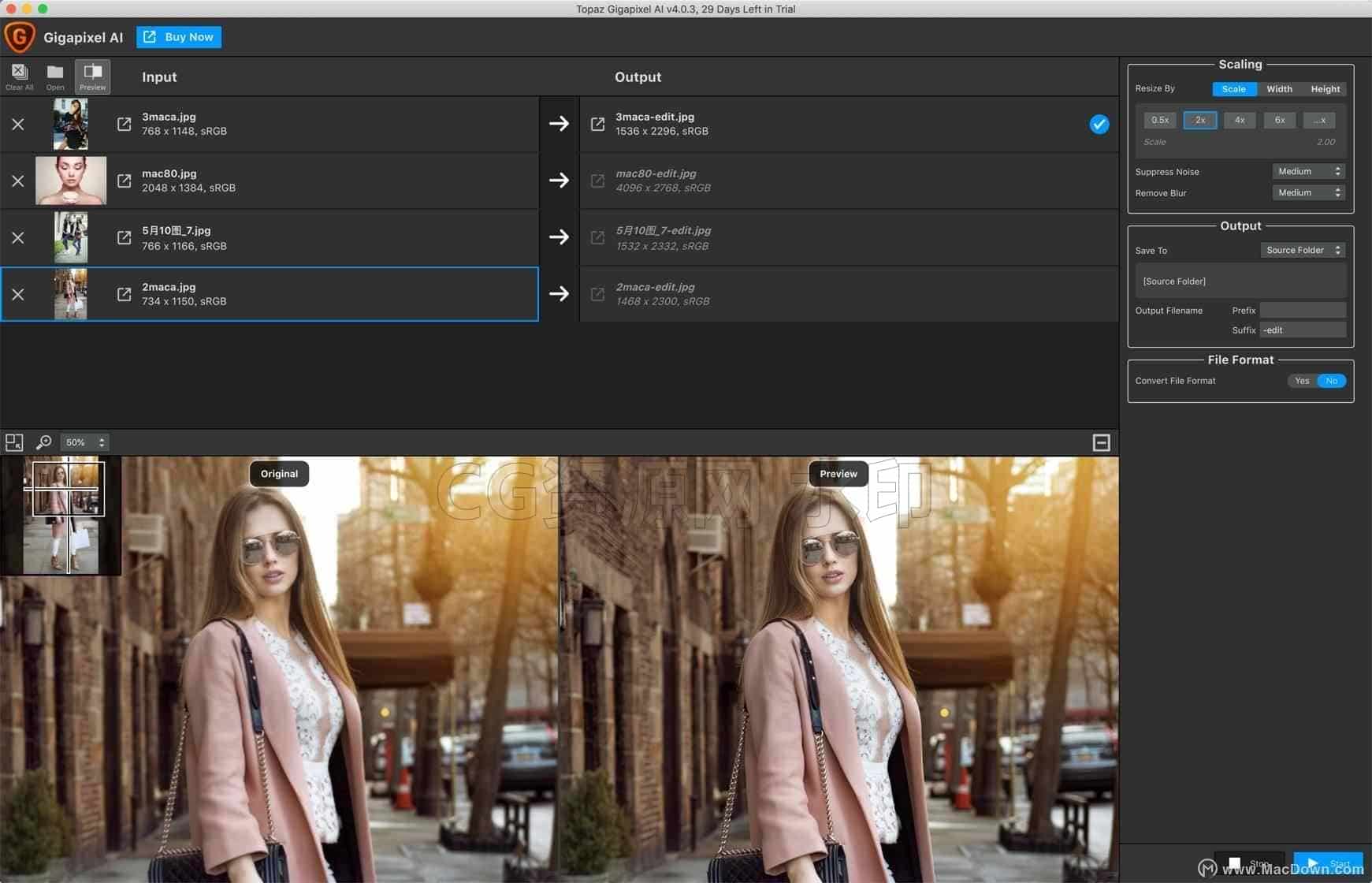The height and width of the screenshot is (883, 1372).
Task: Click the Stop button
Action: click(x=1250, y=864)
